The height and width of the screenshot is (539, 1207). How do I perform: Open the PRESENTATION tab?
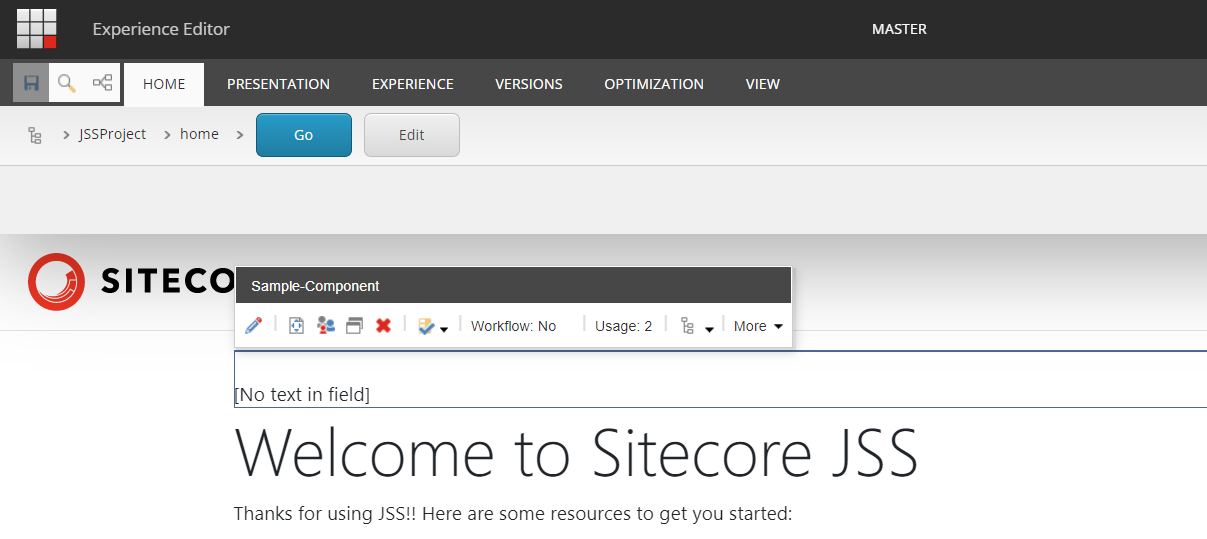[278, 84]
